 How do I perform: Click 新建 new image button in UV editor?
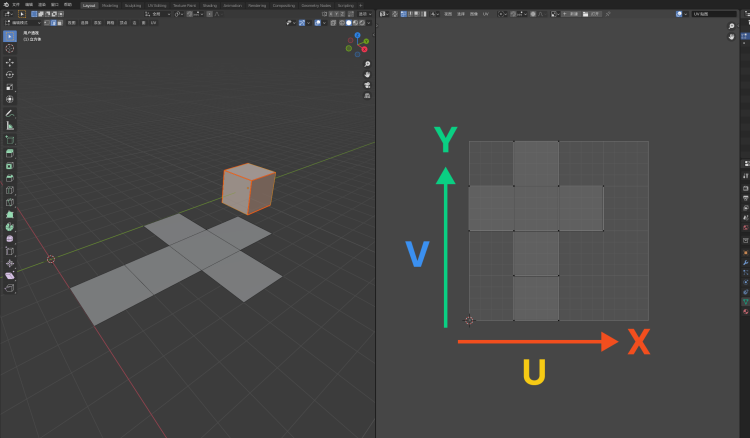coord(571,14)
